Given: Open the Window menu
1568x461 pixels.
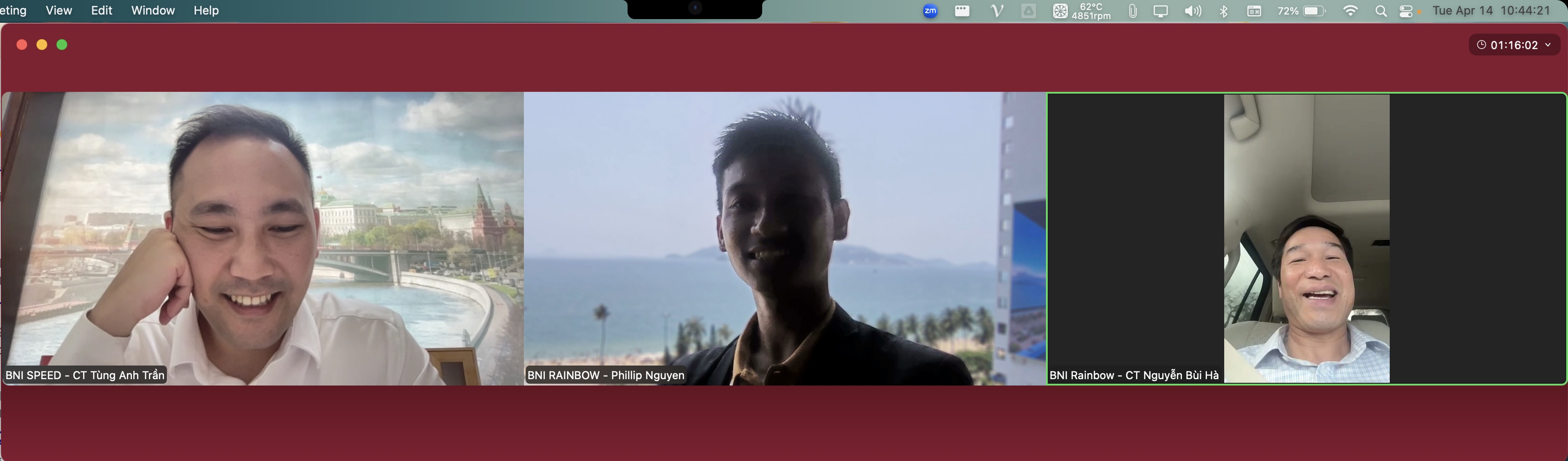Looking at the screenshot, I should (x=153, y=10).
